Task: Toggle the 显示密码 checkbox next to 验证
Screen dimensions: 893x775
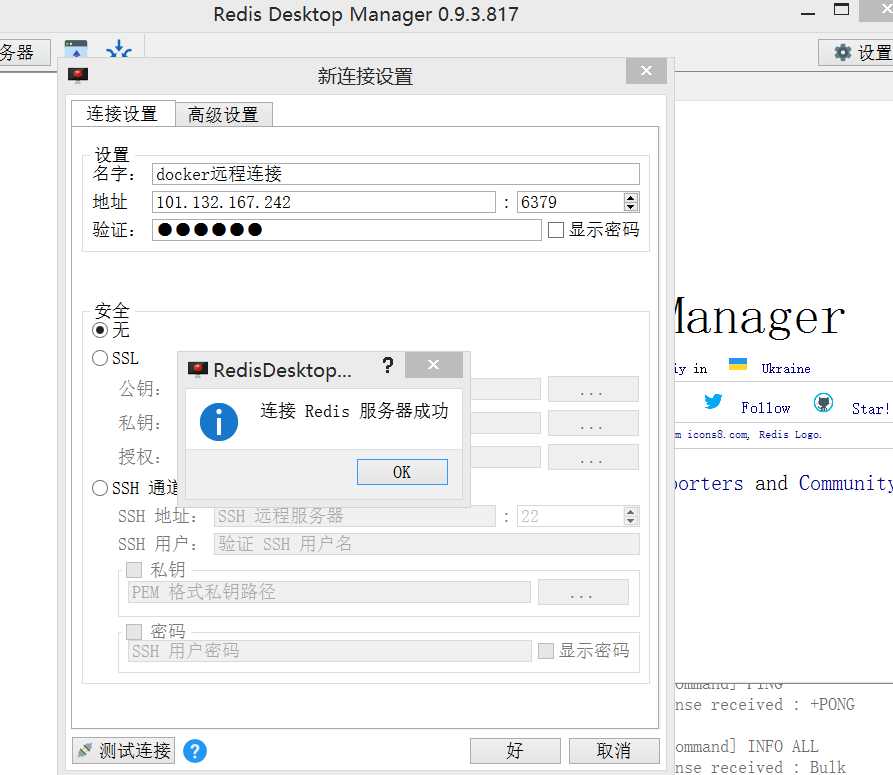Action: pos(556,230)
